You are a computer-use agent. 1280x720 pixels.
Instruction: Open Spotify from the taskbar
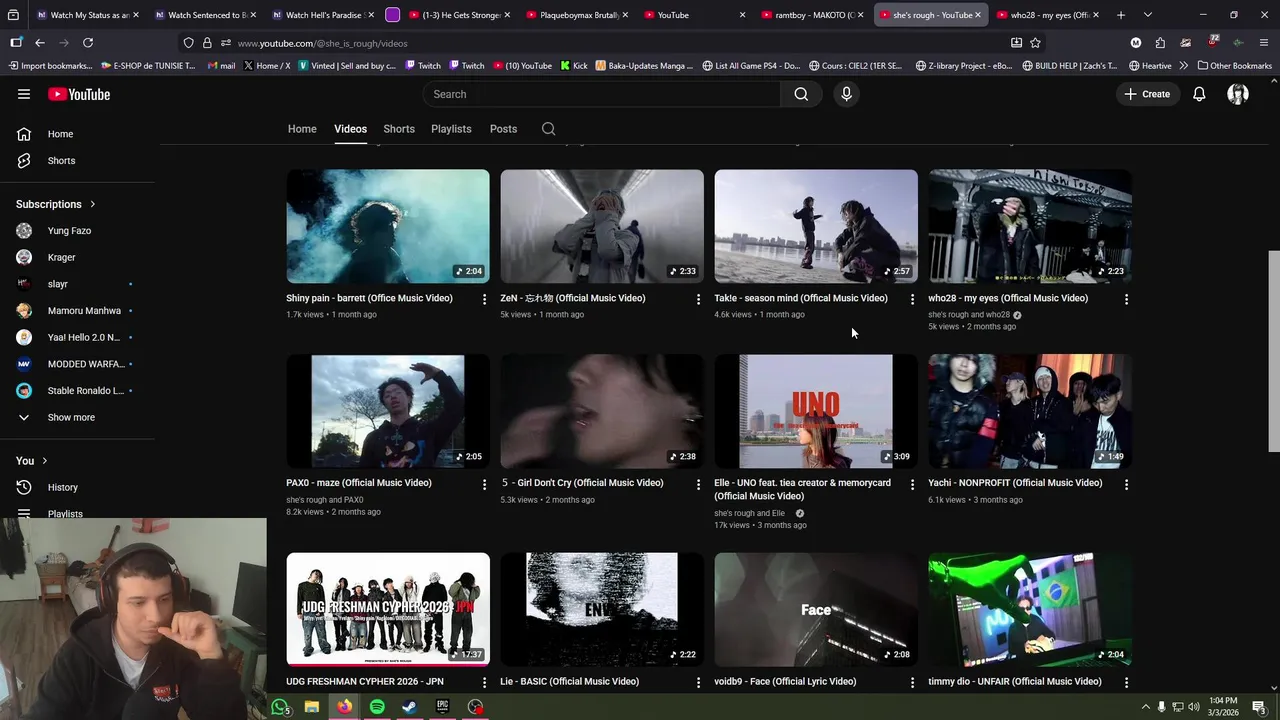[377, 707]
